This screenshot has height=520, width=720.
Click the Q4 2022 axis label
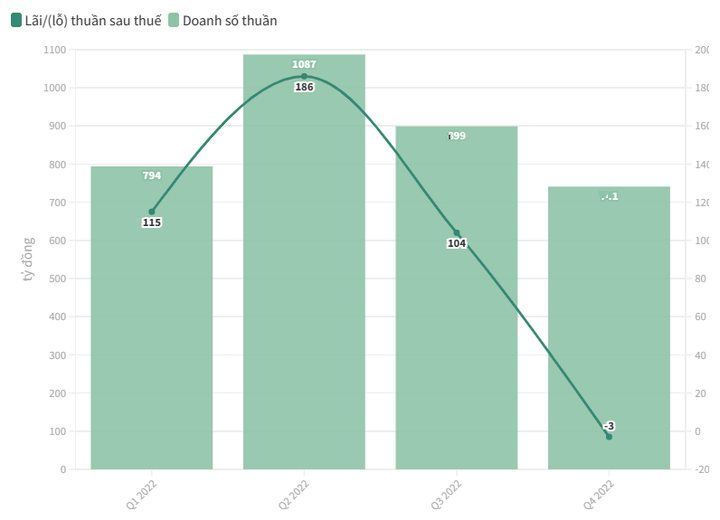tap(598, 494)
